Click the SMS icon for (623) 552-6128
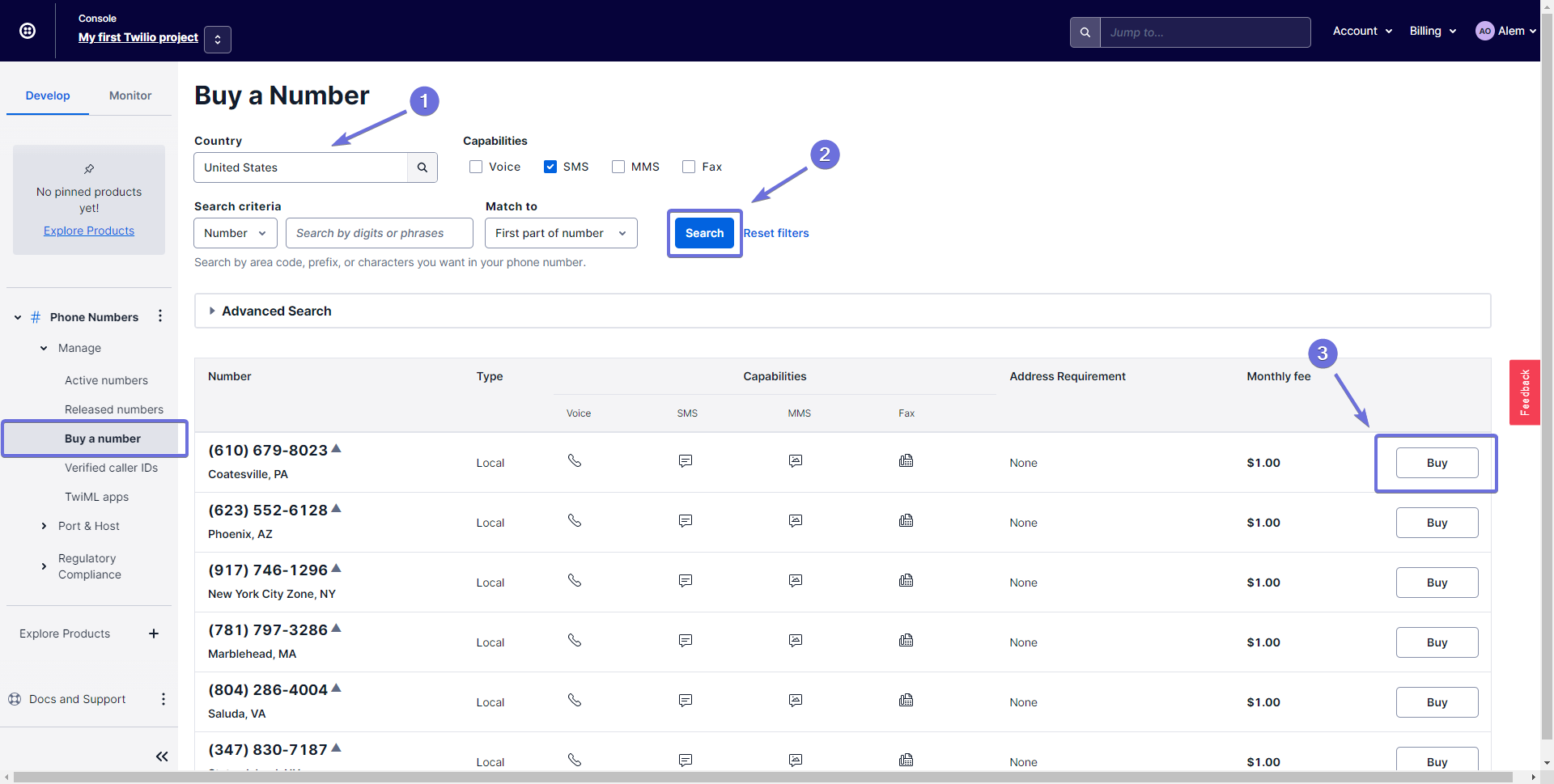Image resolution: width=1554 pixels, height=784 pixels. tap(686, 521)
